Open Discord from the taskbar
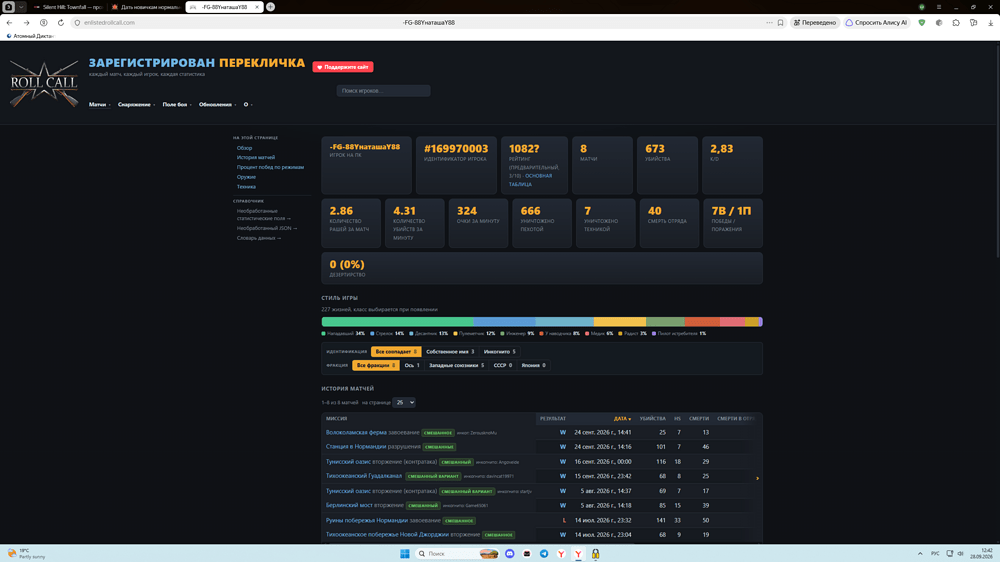The width and height of the screenshot is (1000, 562). pos(510,554)
